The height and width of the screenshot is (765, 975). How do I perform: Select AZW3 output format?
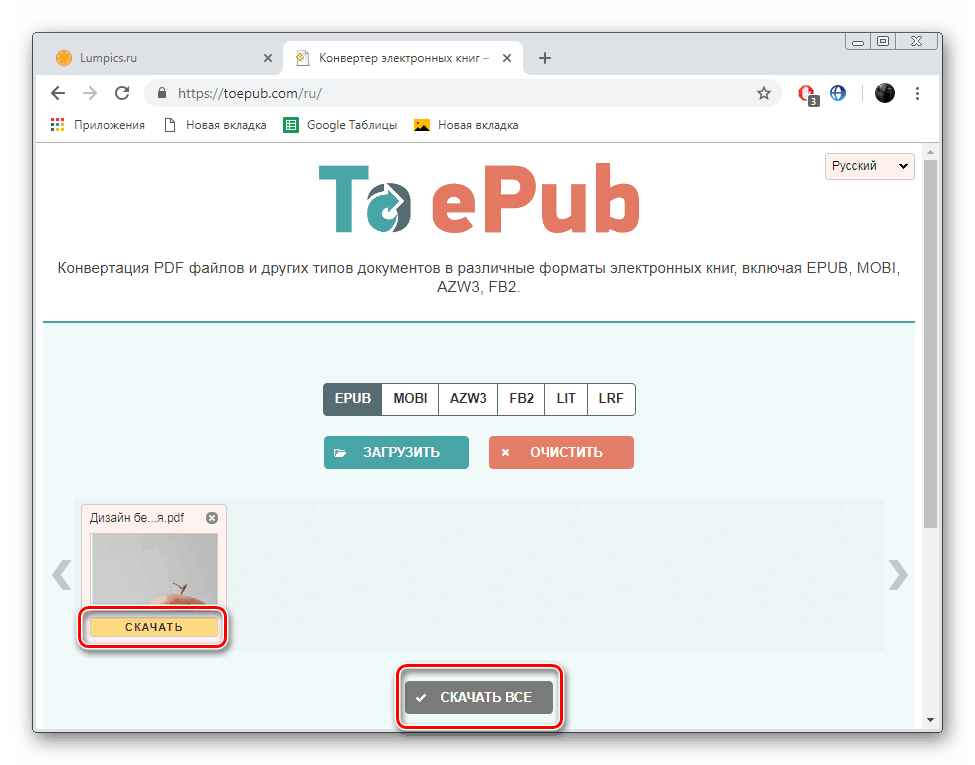pyautogui.click(x=468, y=399)
